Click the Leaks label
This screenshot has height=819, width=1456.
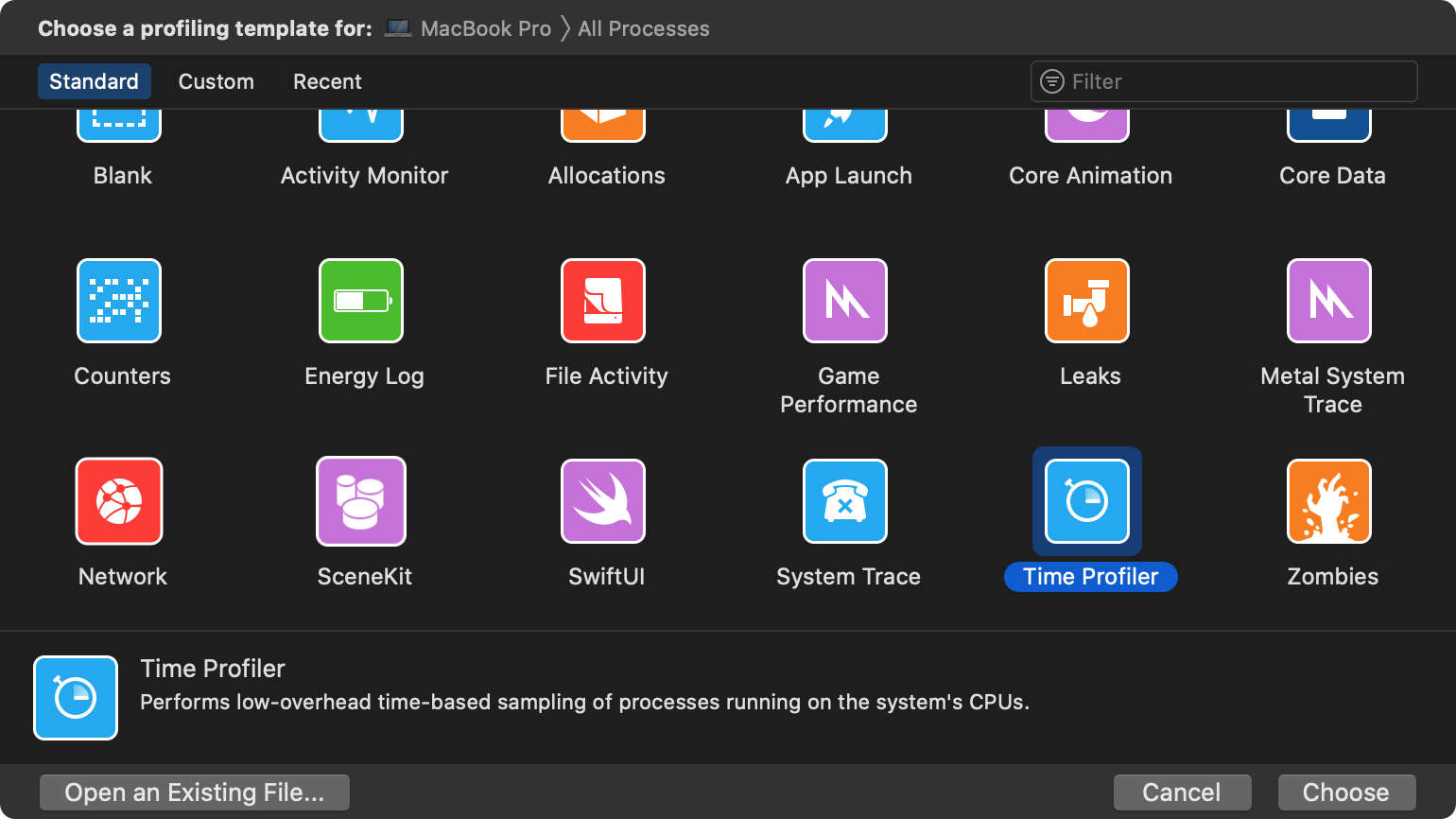point(1091,376)
